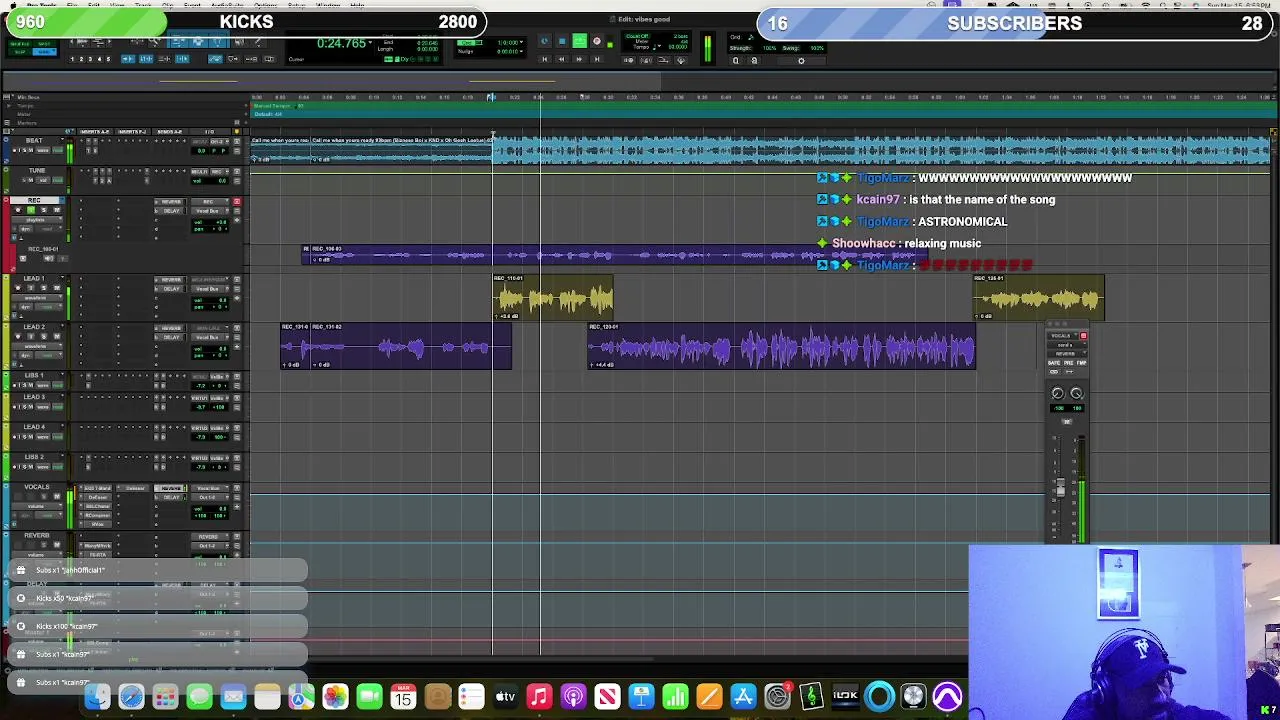This screenshot has height=720, width=1280.
Task: Open Safari from the dock
Action: pyautogui.click(x=131, y=696)
